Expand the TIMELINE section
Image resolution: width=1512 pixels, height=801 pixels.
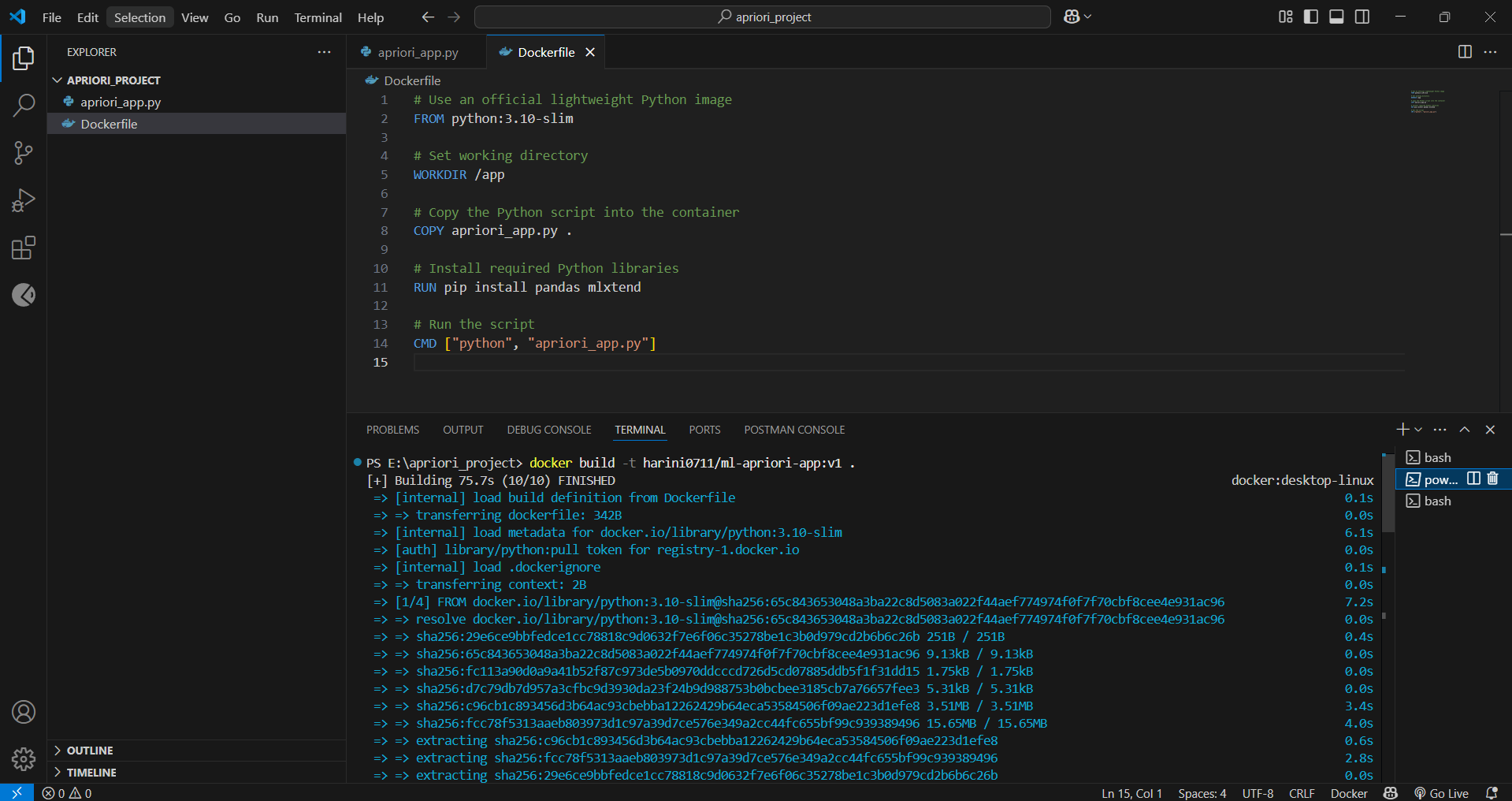(x=91, y=773)
